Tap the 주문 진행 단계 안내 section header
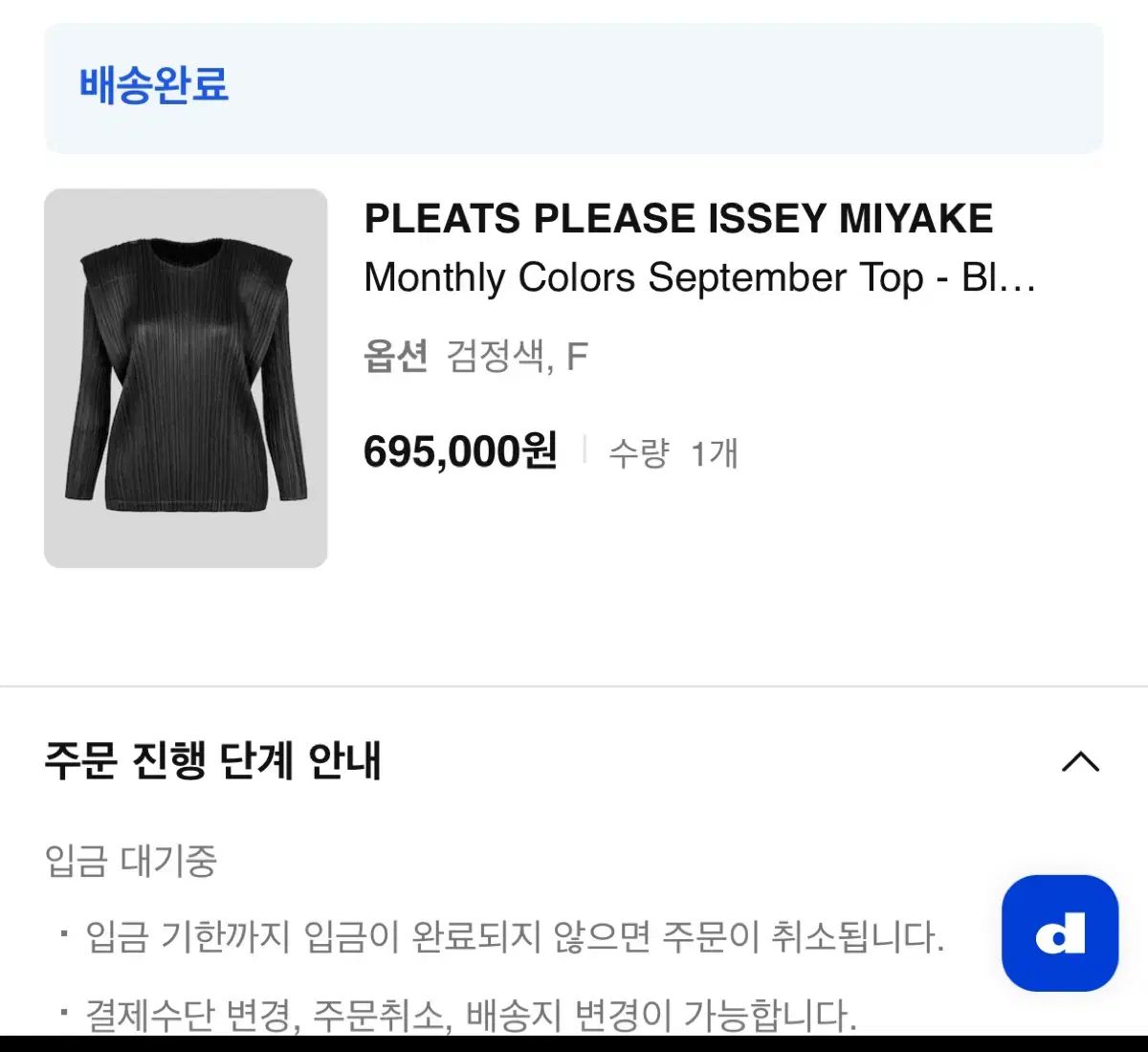Screen dimensions: 1148x1052 (x=213, y=761)
